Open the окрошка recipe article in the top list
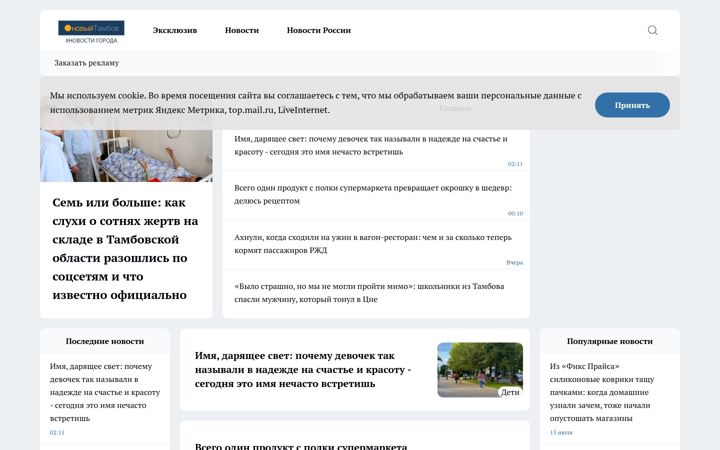 tap(373, 194)
